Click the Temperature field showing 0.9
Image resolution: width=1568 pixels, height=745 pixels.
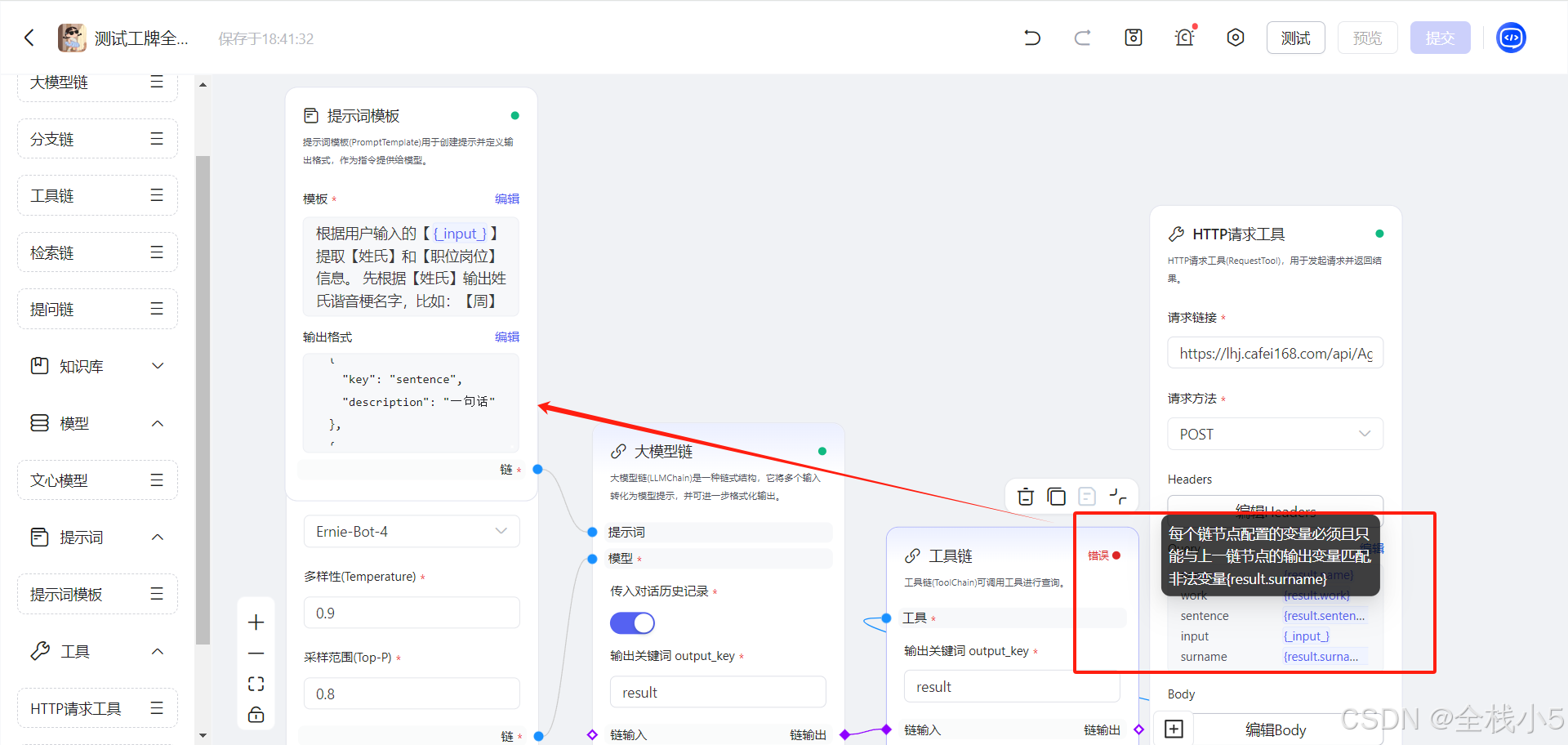point(412,613)
